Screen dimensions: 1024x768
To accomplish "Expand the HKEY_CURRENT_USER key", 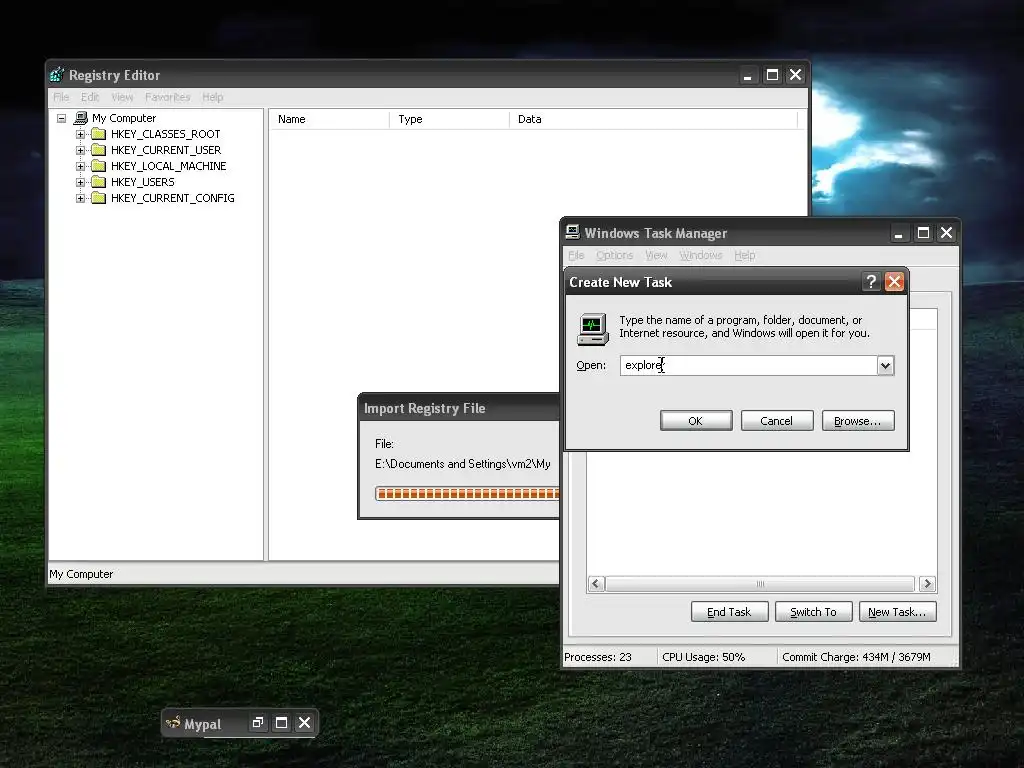I will click(80, 150).
